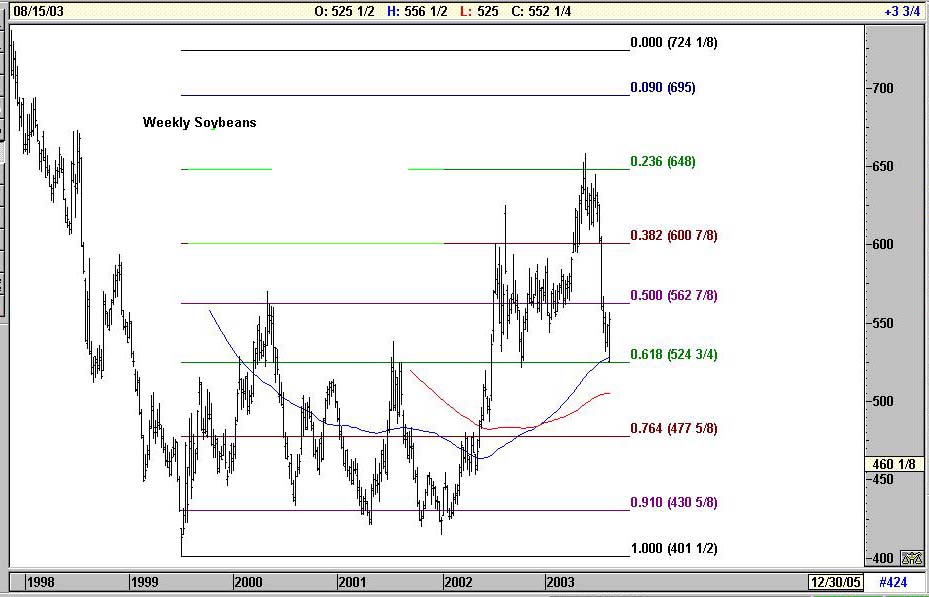Click the high value 556 1/2
Viewport: 929px width, 597px height.
click(425, 11)
